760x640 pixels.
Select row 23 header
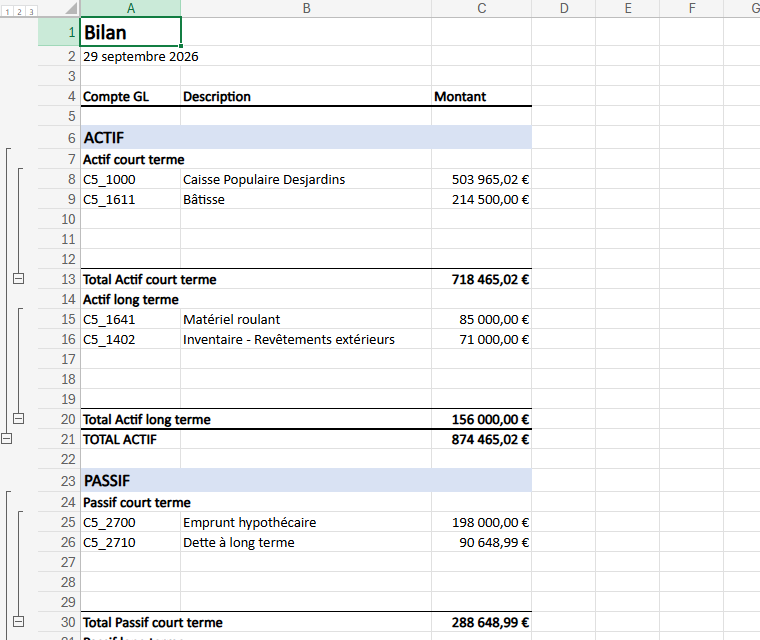coord(59,480)
